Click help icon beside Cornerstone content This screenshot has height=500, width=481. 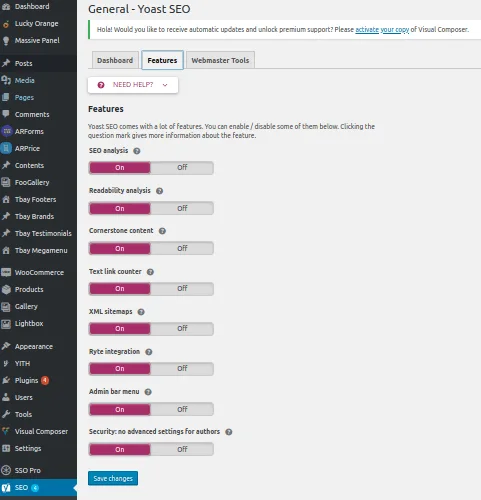pyautogui.click(x=162, y=231)
